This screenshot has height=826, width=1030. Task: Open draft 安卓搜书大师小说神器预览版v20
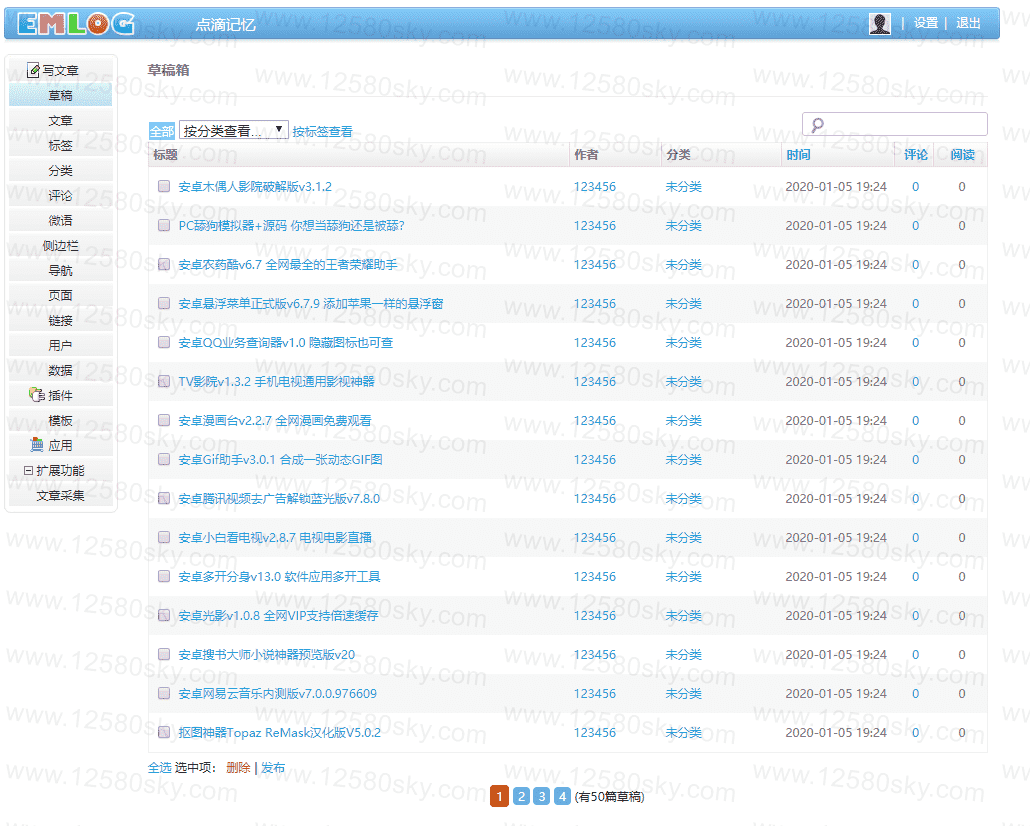click(x=267, y=654)
